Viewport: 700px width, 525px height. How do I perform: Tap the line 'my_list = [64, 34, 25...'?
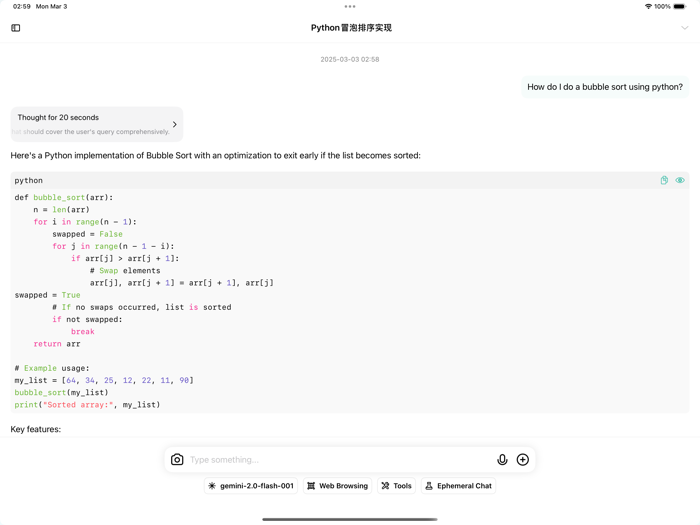point(104,380)
